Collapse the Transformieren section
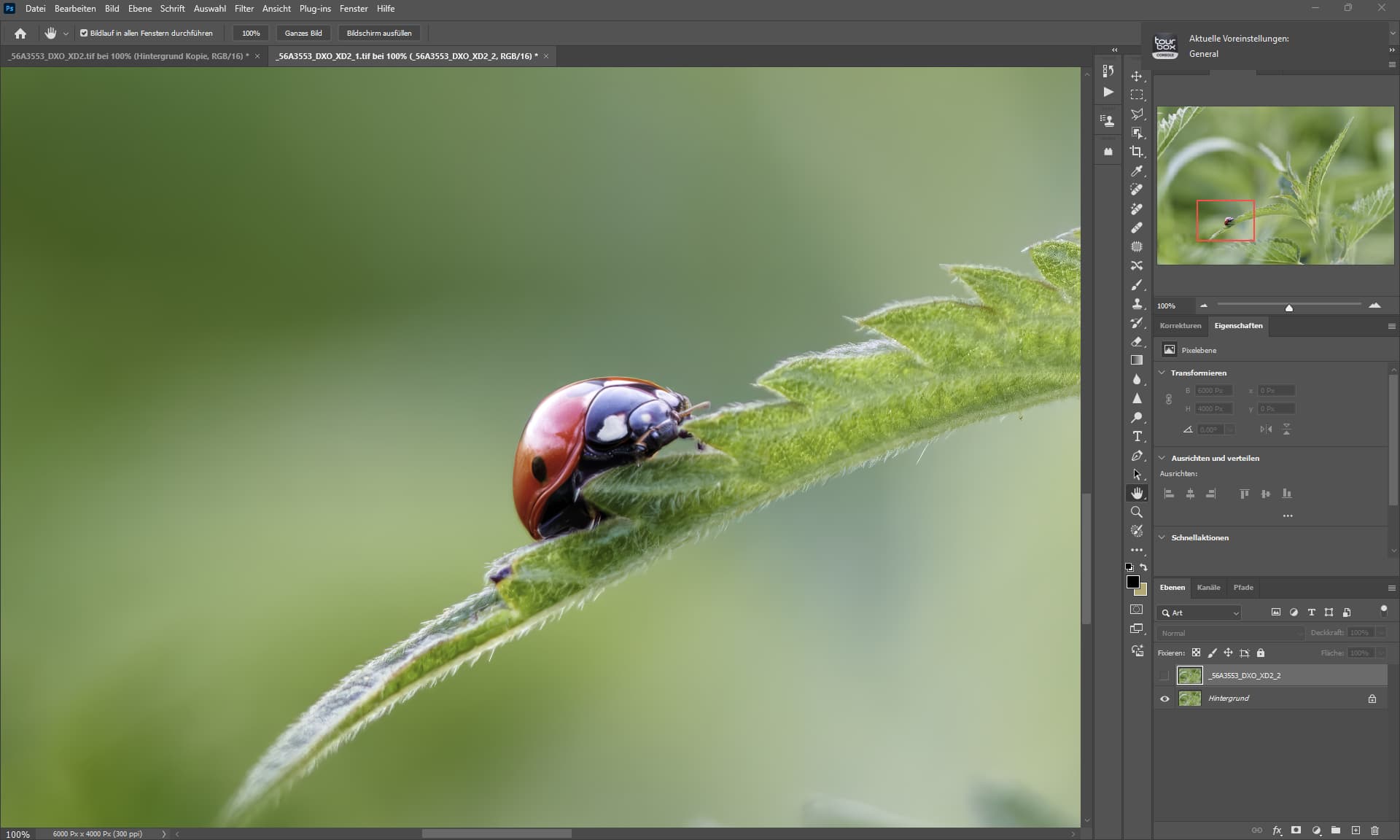Screen dimensions: 1400x840 click(1162, 373)
